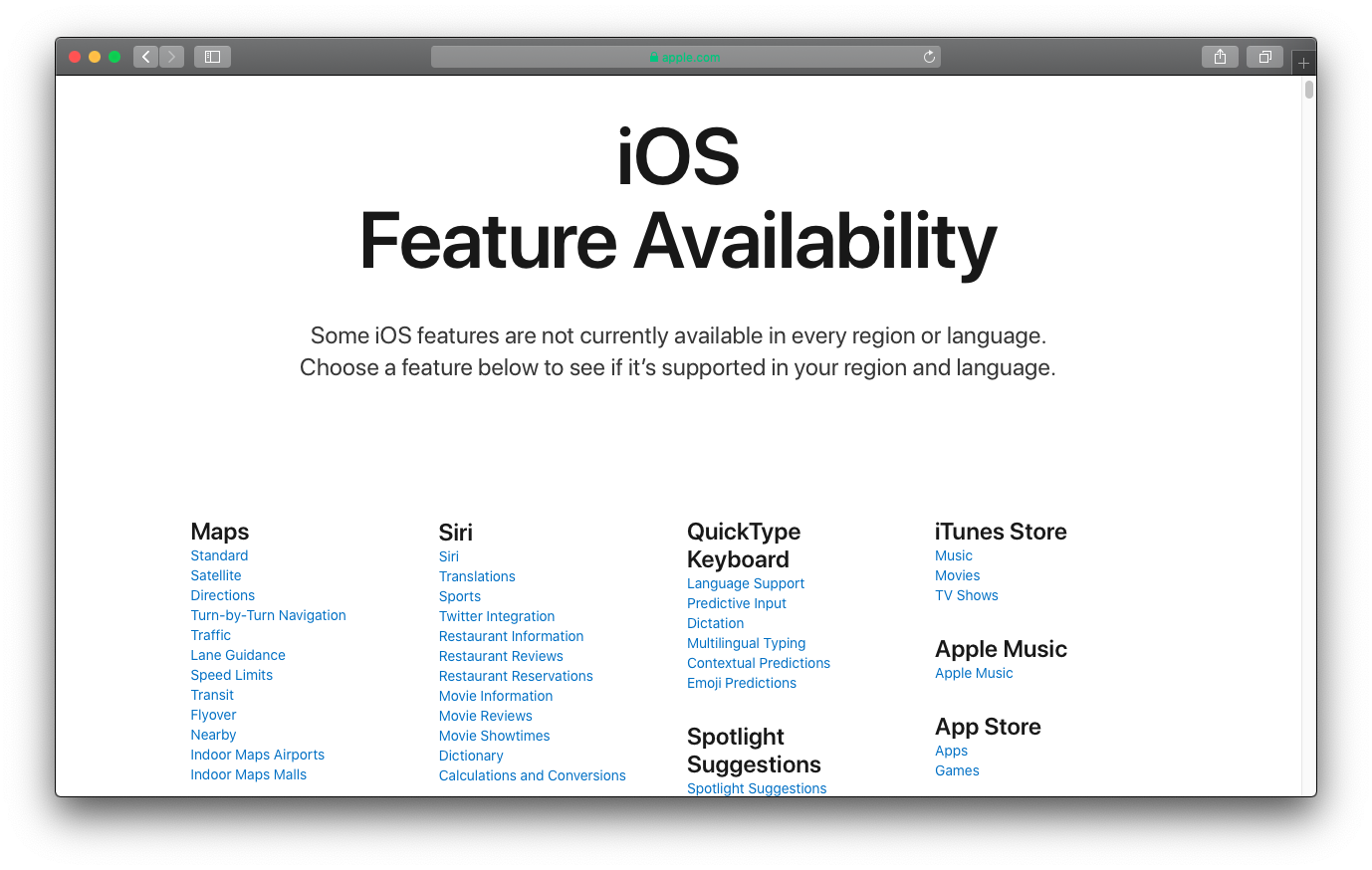Open a new tab with the plus button
This screenshot has width=1372, height=870.
coord(1303,63)
